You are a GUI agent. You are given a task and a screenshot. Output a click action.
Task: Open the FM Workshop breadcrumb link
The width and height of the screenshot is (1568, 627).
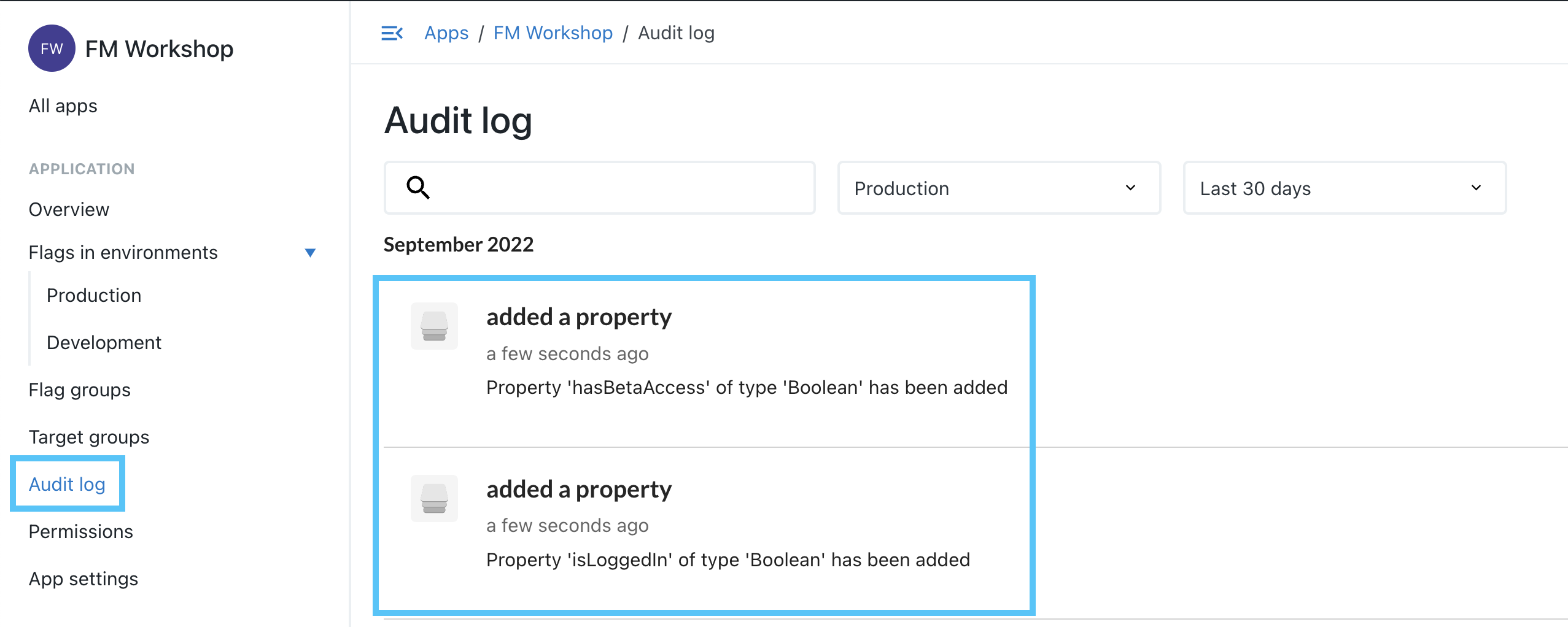[x=552, y=33]
